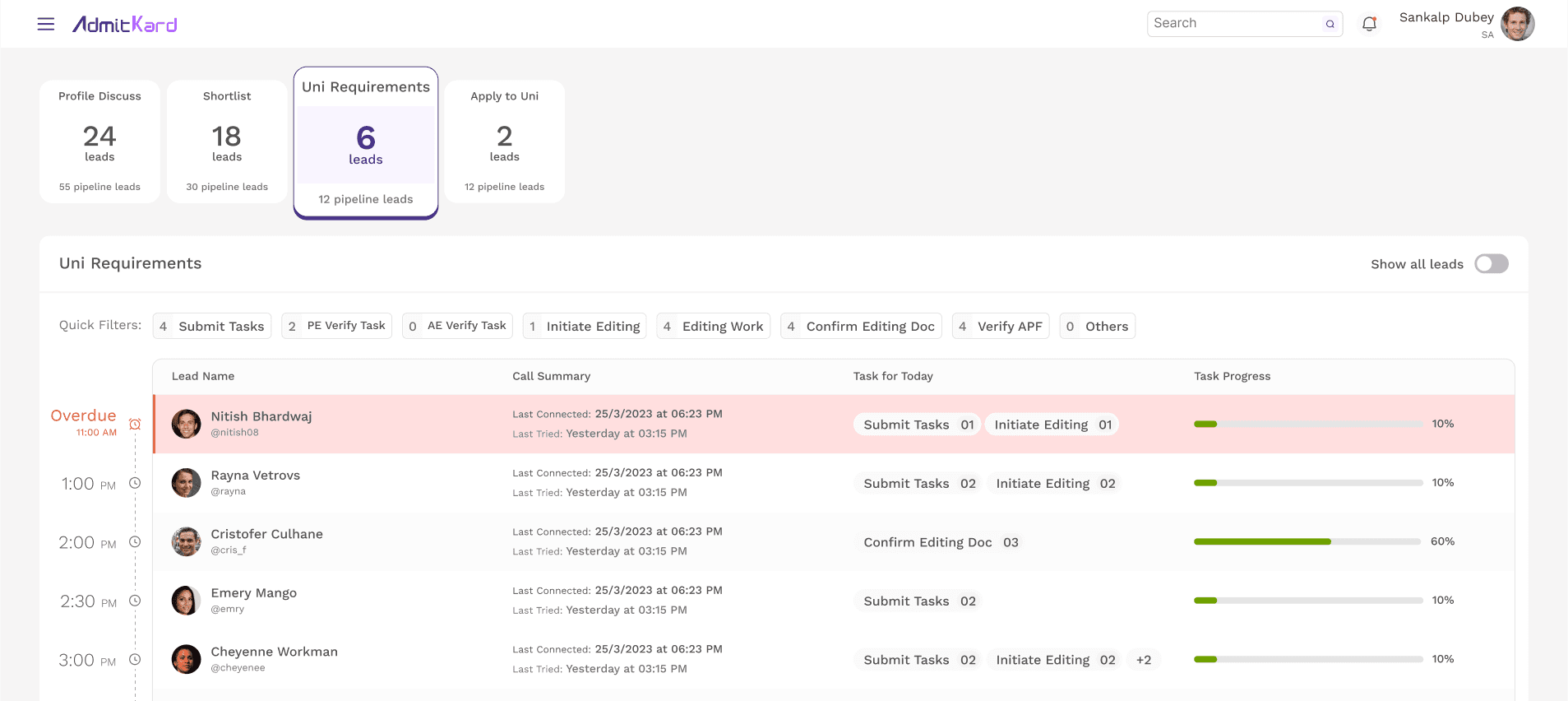Click Rayna Vetrovs' Initiate Editing 02 chip
This screenshot has height=701, width=1568.
(1055, 484)
